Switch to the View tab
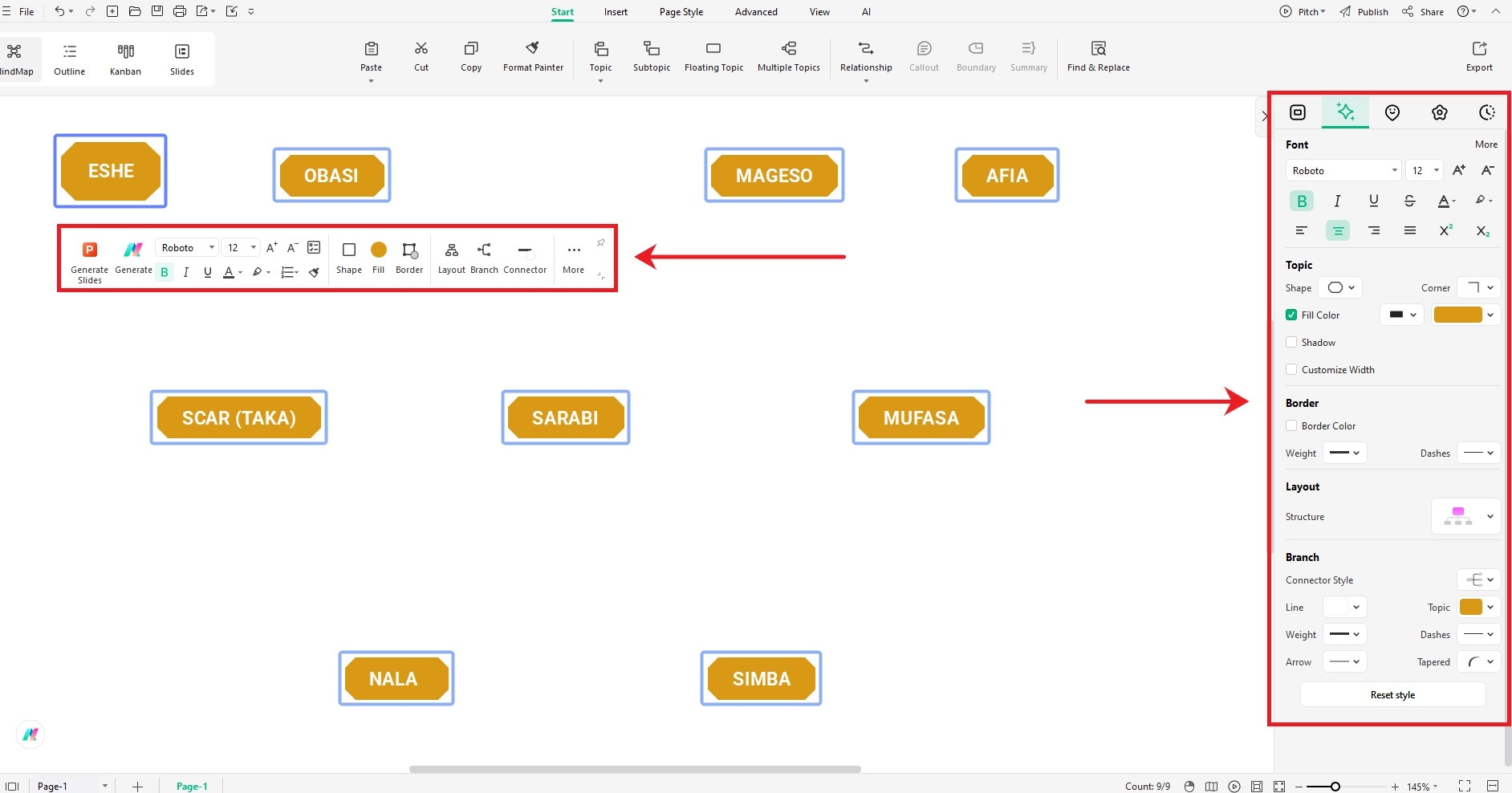This screenshot has height=793, width=1512. click(x=819, y=11)
